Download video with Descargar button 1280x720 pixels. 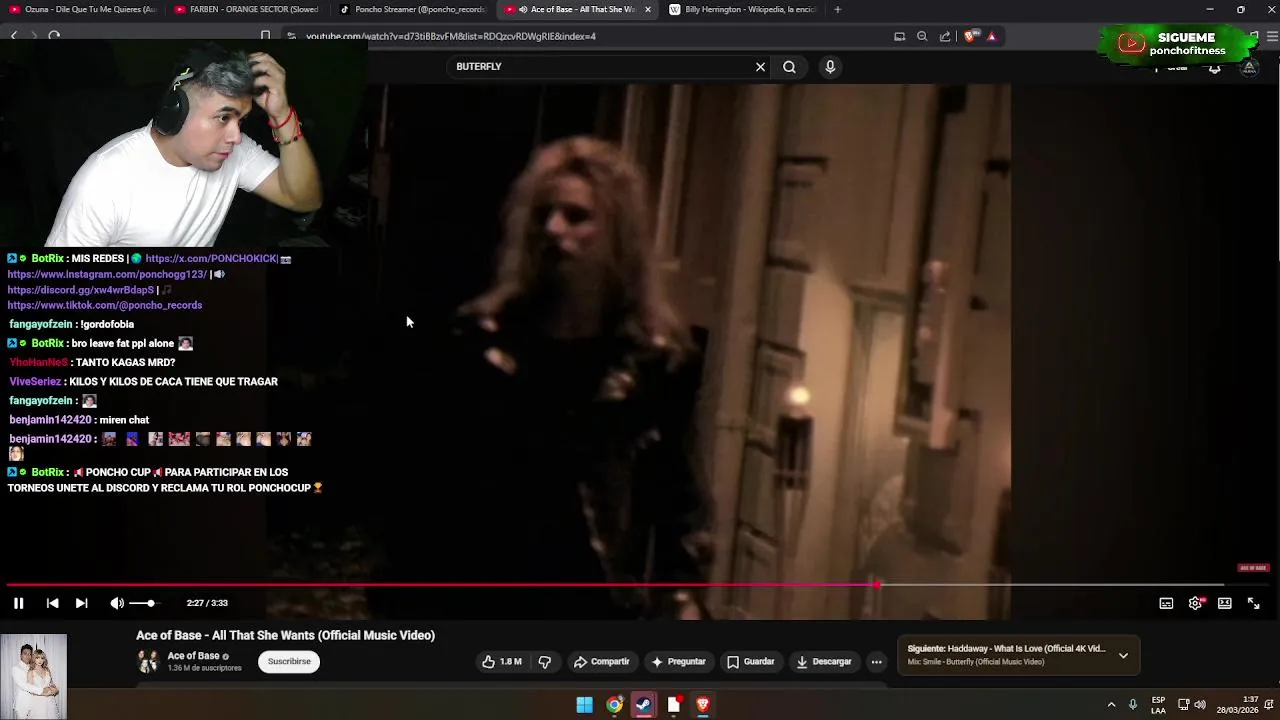pos(824,661)
